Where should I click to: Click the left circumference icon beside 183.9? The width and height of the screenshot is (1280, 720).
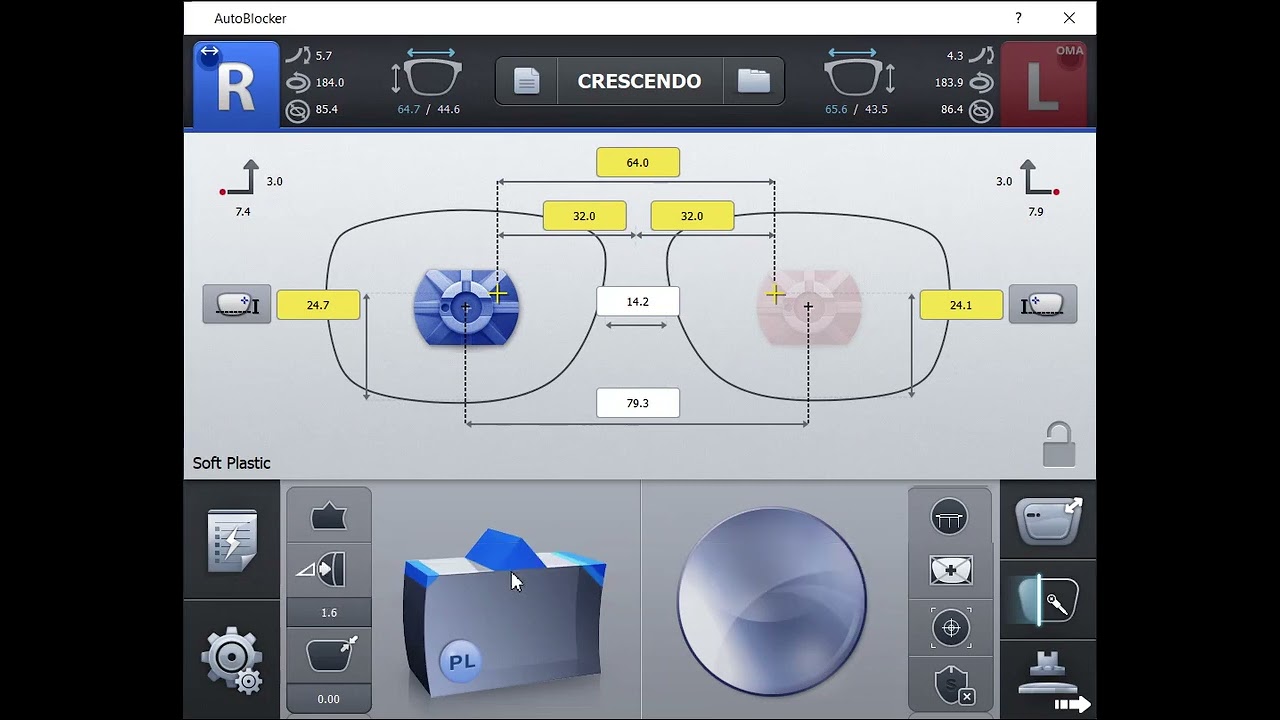pos(981,83)
